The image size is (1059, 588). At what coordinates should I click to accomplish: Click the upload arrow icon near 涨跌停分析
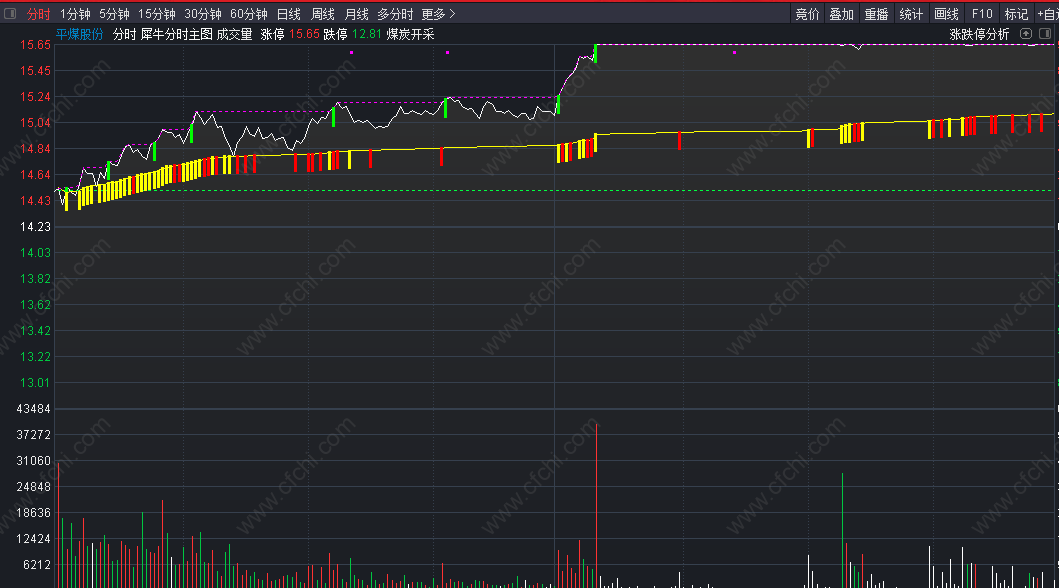point(1026,34)
